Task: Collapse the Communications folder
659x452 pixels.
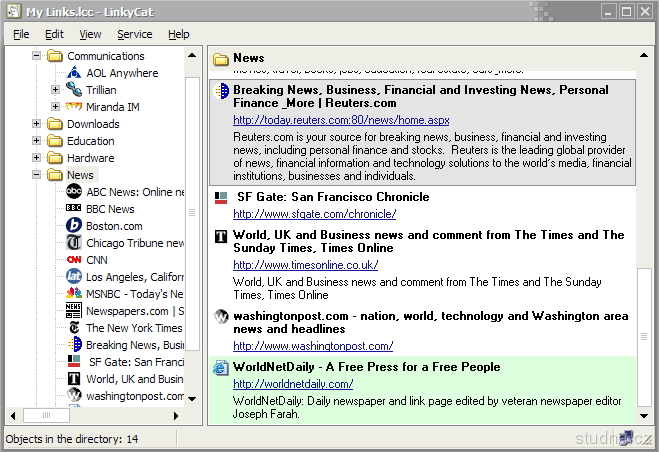Action: 37,56
